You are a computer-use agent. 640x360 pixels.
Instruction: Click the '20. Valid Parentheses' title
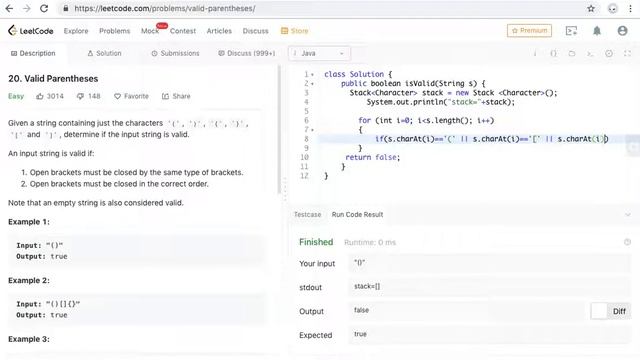click(x=53, y=79)
